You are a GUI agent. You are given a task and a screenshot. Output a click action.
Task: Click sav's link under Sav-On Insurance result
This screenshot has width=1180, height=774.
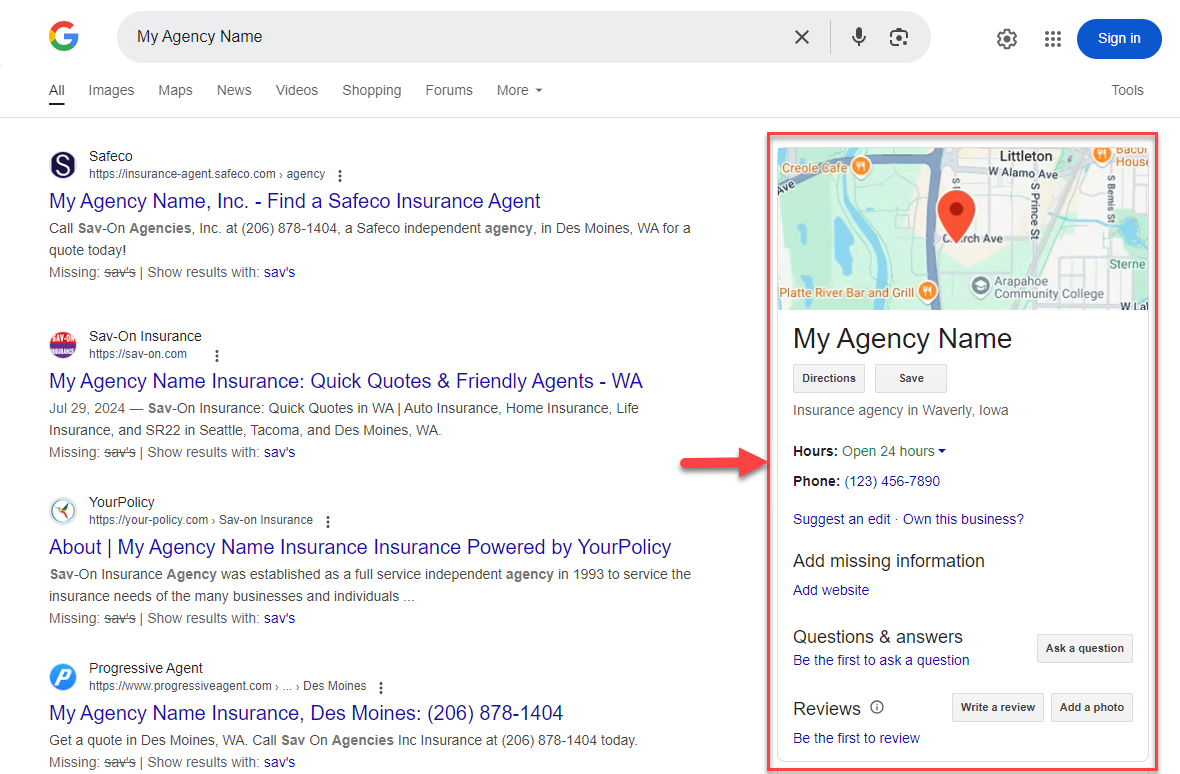pos(279,453)
